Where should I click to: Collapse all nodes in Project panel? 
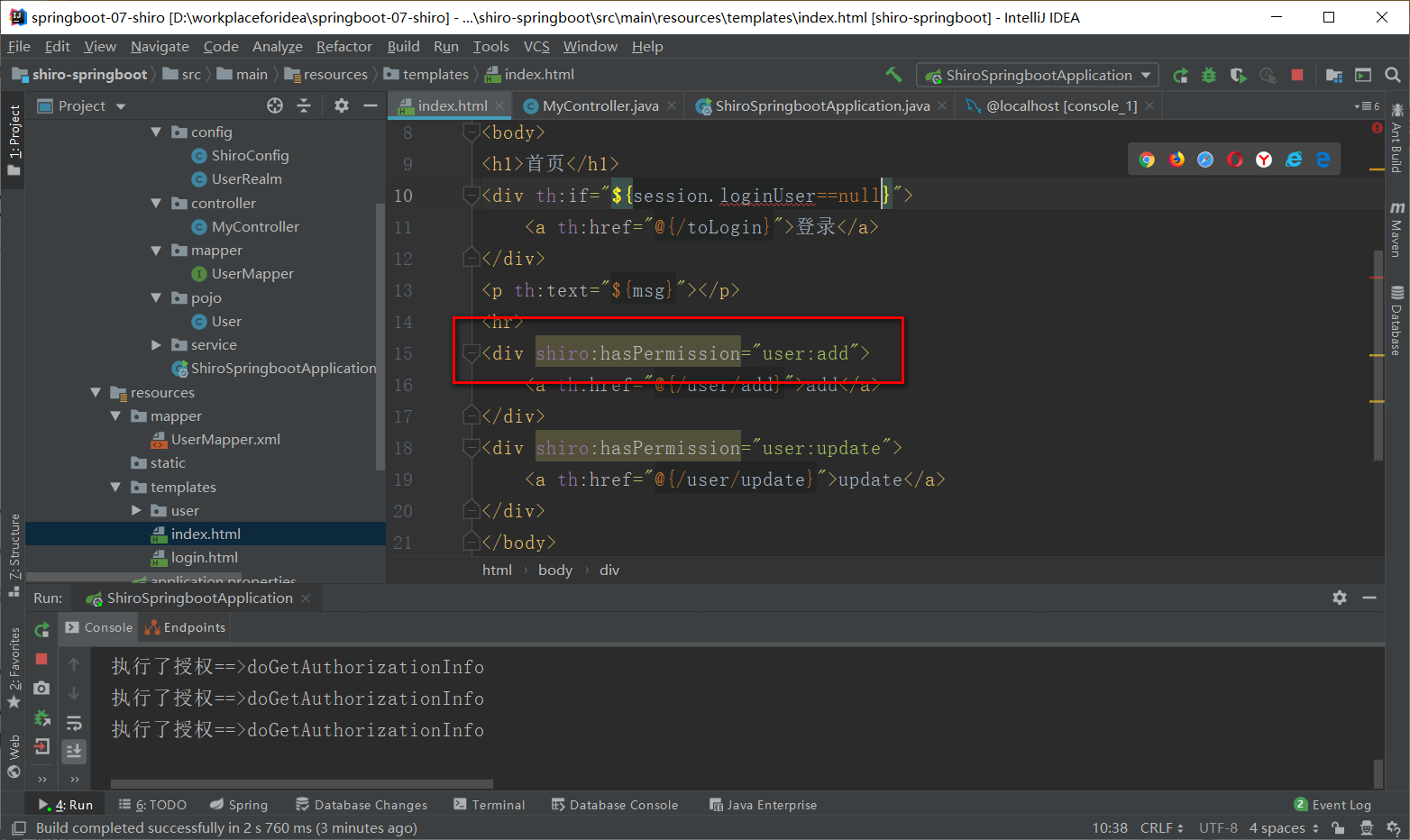click(x=304, y=105)
